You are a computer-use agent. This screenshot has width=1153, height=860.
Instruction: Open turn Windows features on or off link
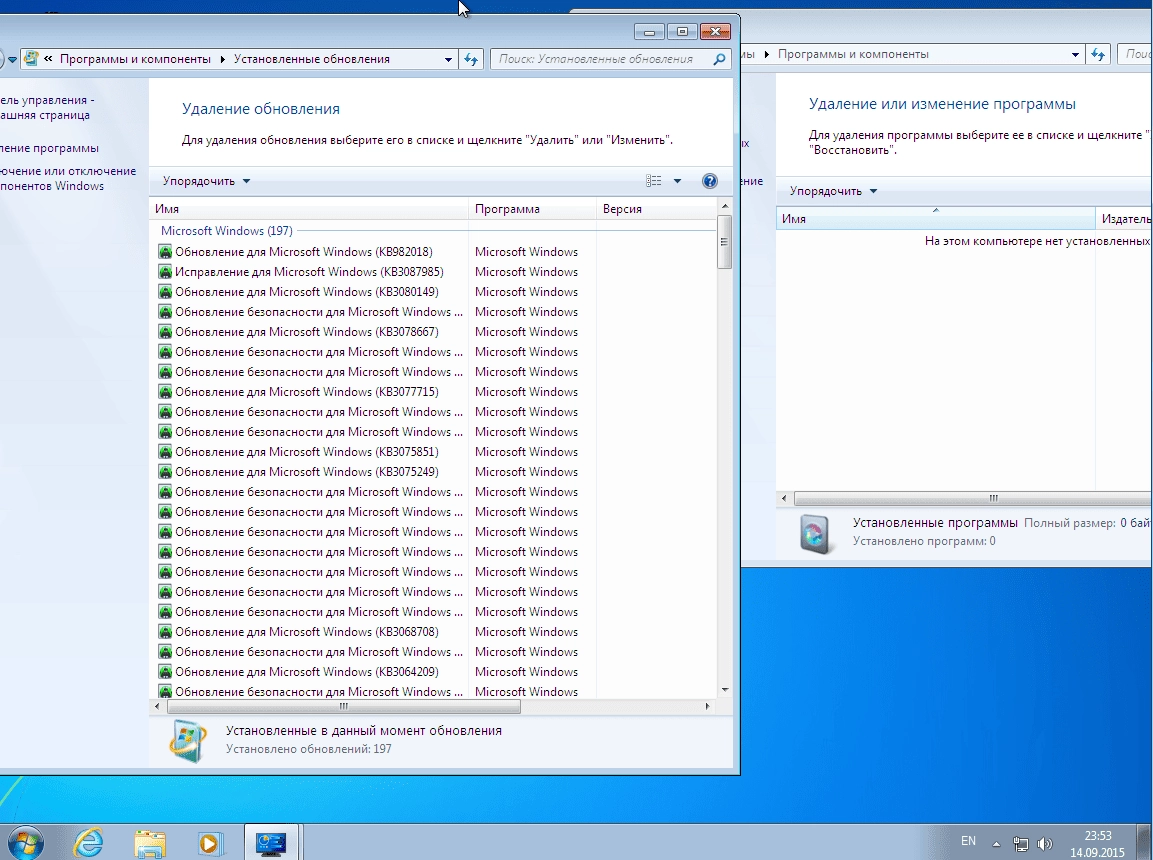tap(68, 178)
